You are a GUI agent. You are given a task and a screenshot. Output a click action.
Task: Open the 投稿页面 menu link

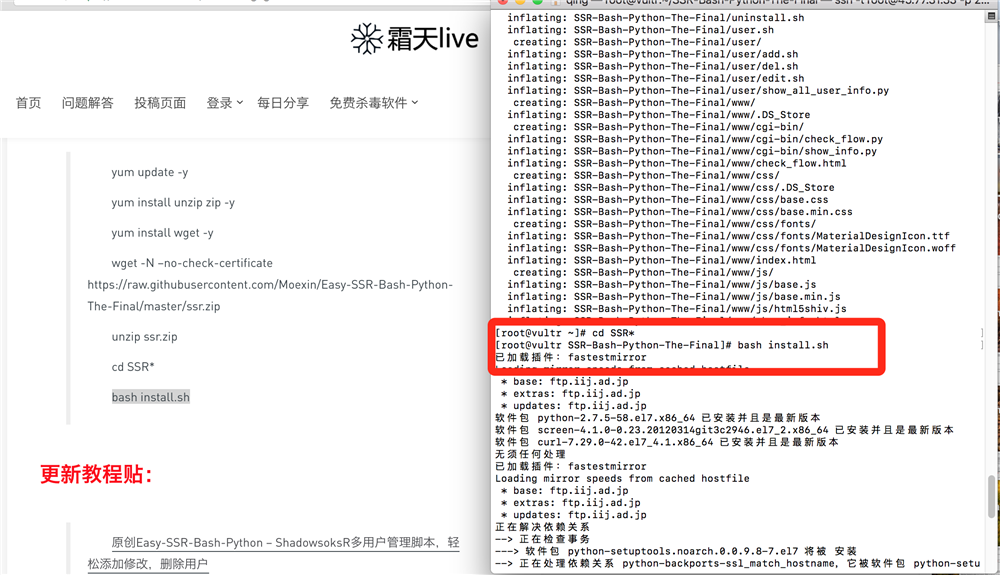(160, 103)
